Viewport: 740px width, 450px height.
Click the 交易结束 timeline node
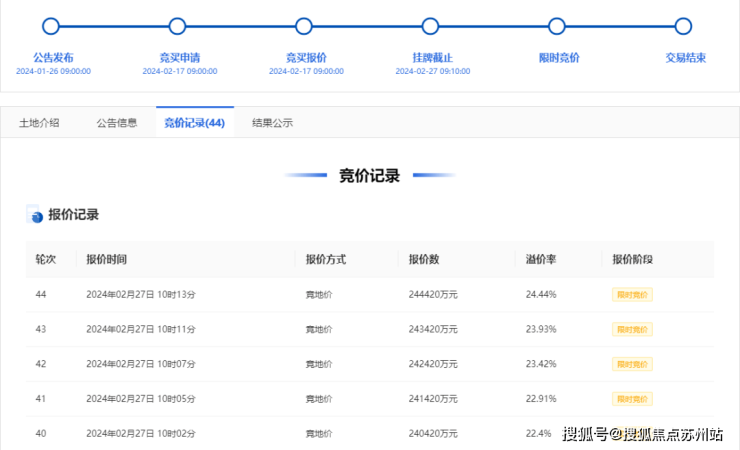point(683,26)
